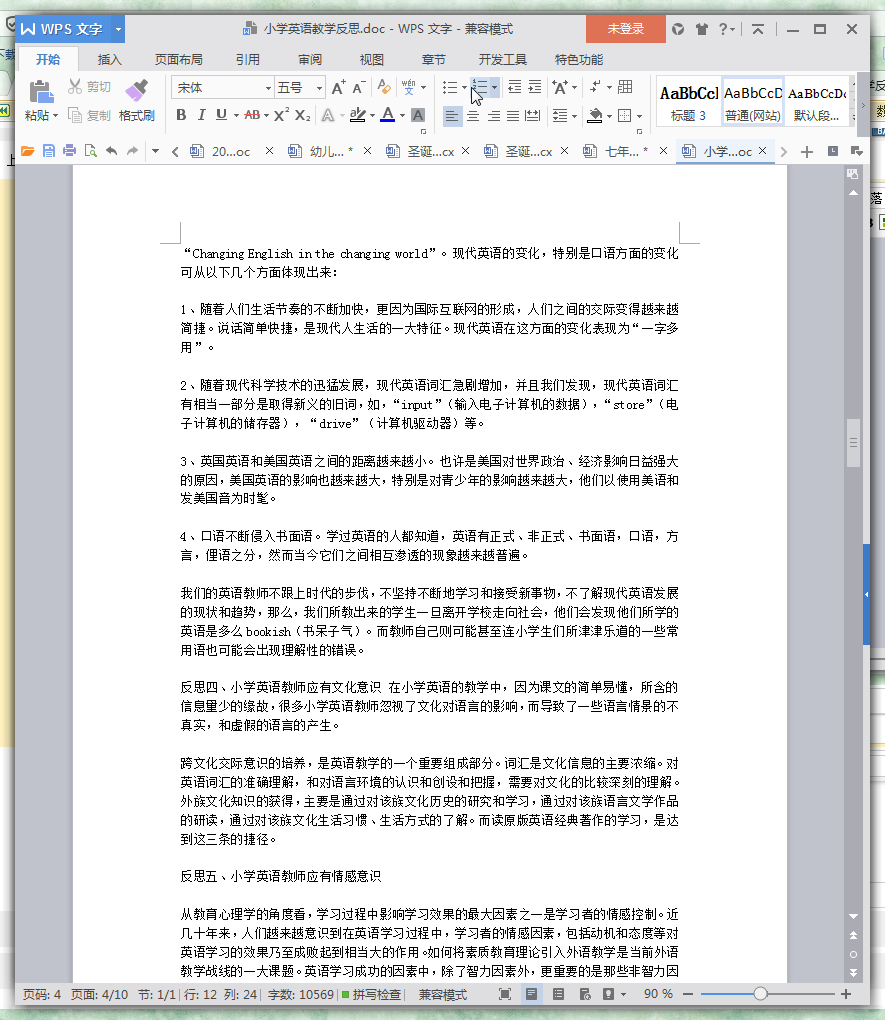The height and width of the screenshot is (1020, 885).
Task: Open the 审阅 ribbon tab
Action: pos(310,59)
